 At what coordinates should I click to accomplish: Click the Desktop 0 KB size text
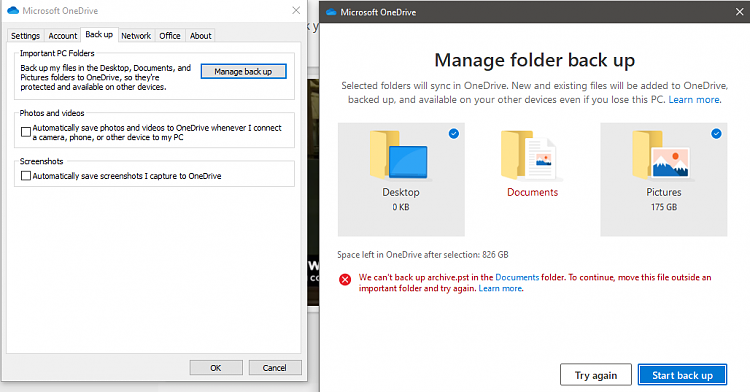point(401,207)
